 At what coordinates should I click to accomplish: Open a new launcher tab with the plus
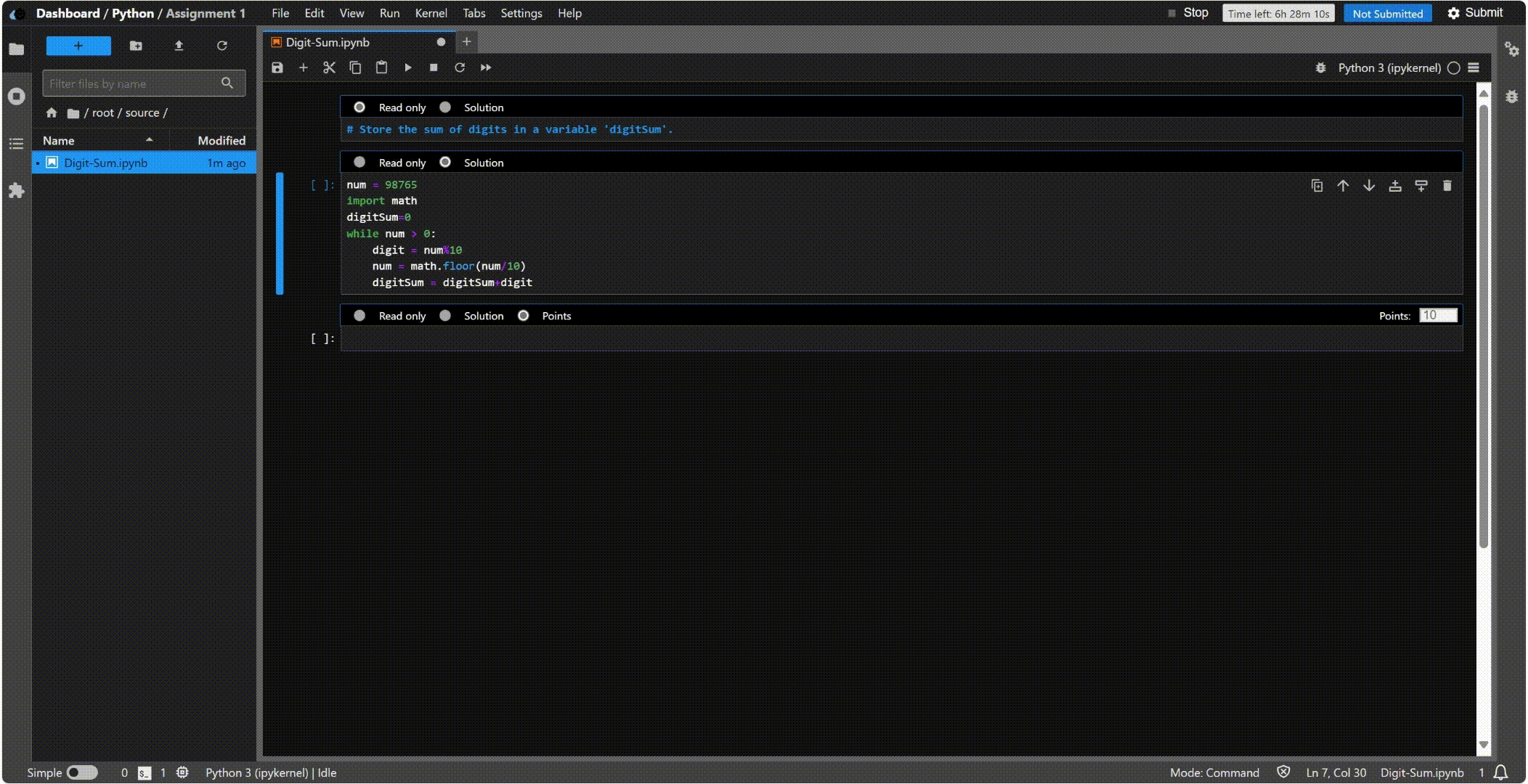click(467, 42)
